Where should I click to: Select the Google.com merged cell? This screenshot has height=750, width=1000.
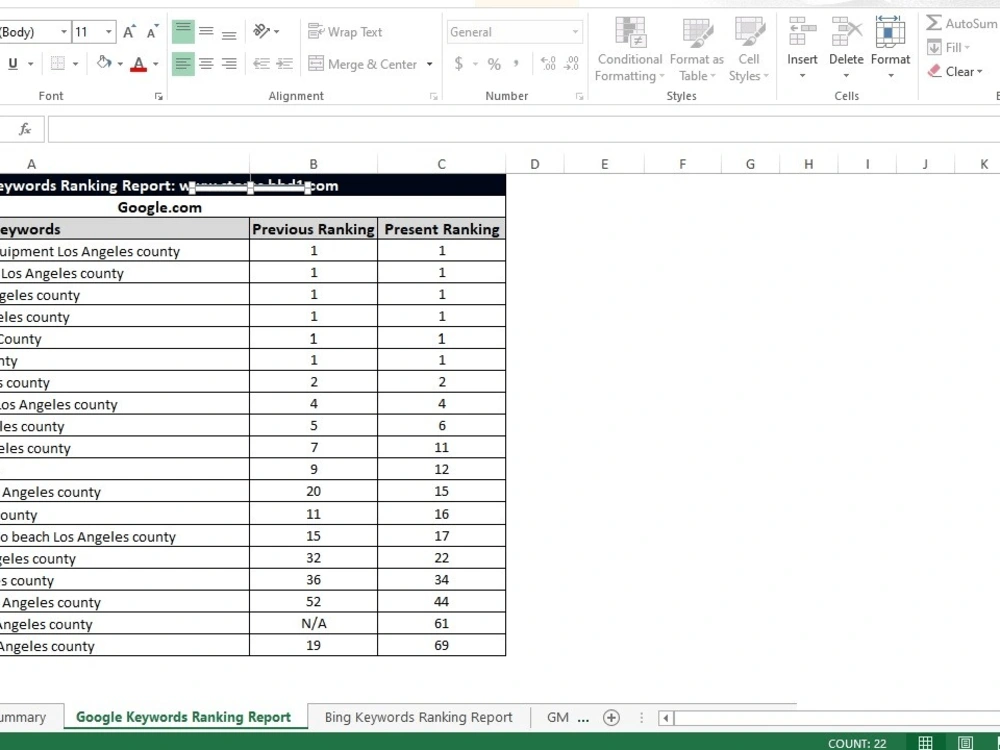253,207
